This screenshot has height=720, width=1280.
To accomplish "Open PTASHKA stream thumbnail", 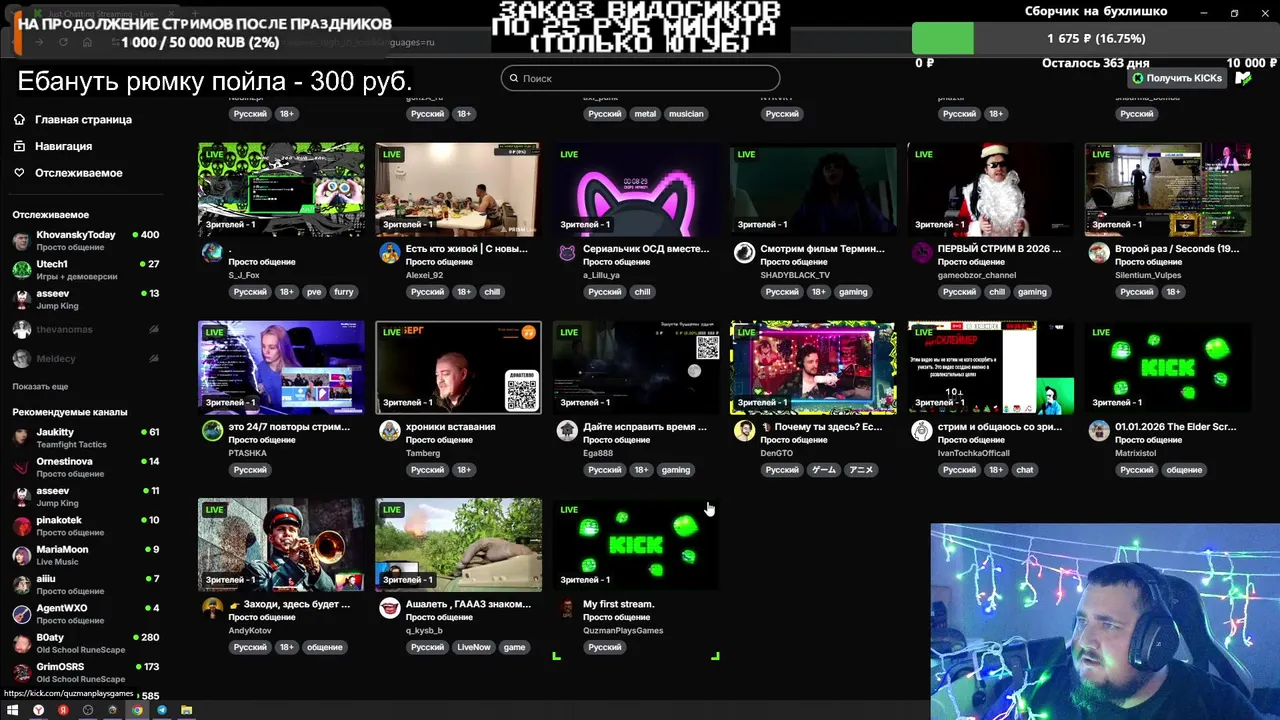I will pos(281,367).
